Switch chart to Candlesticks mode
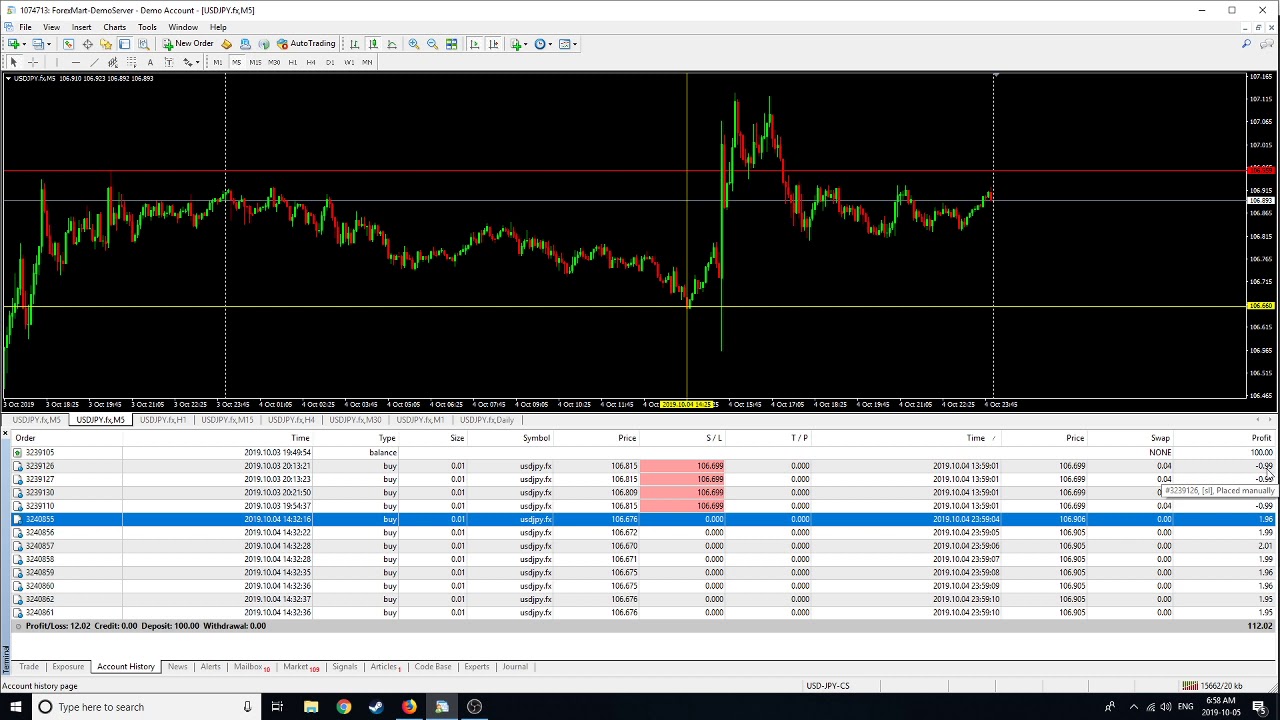 [372, 44]
